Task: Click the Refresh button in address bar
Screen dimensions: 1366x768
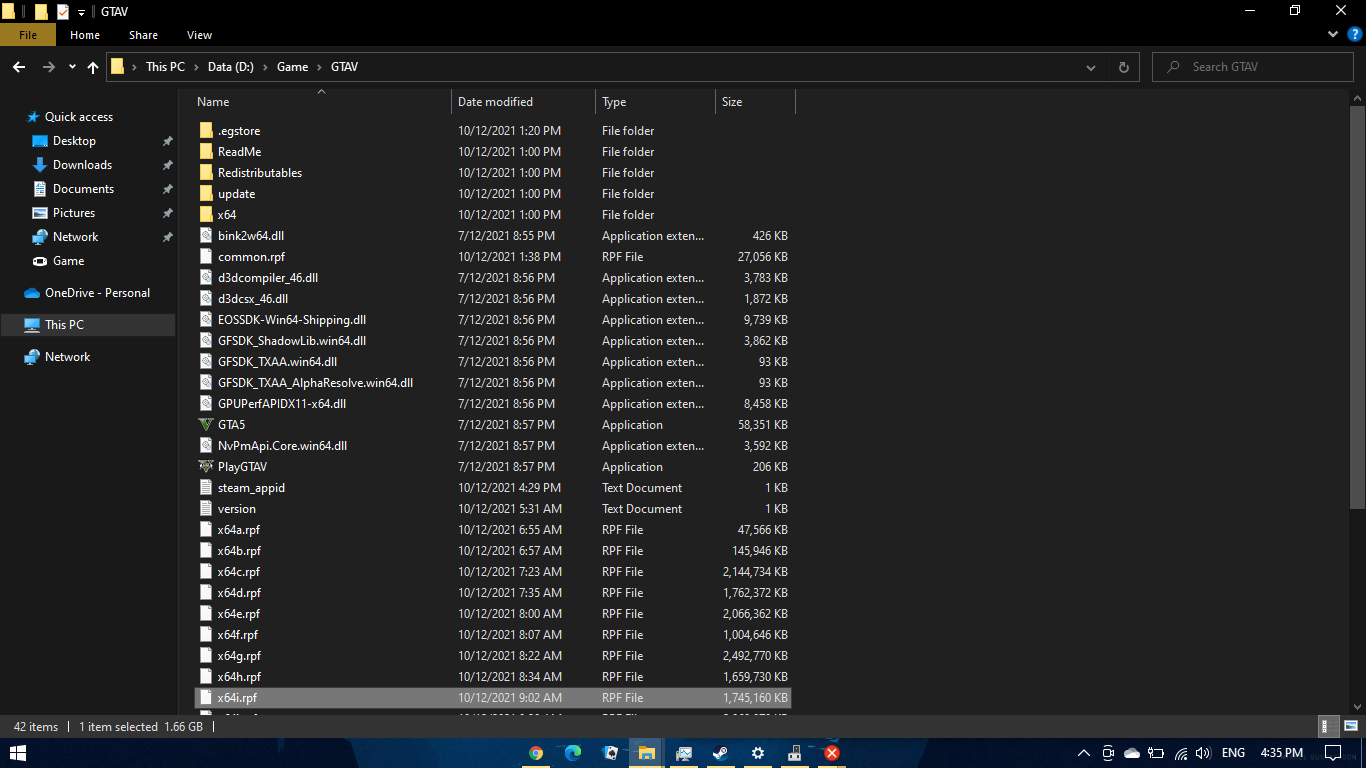Action: pyautogui.click(x=1123, y=67)
